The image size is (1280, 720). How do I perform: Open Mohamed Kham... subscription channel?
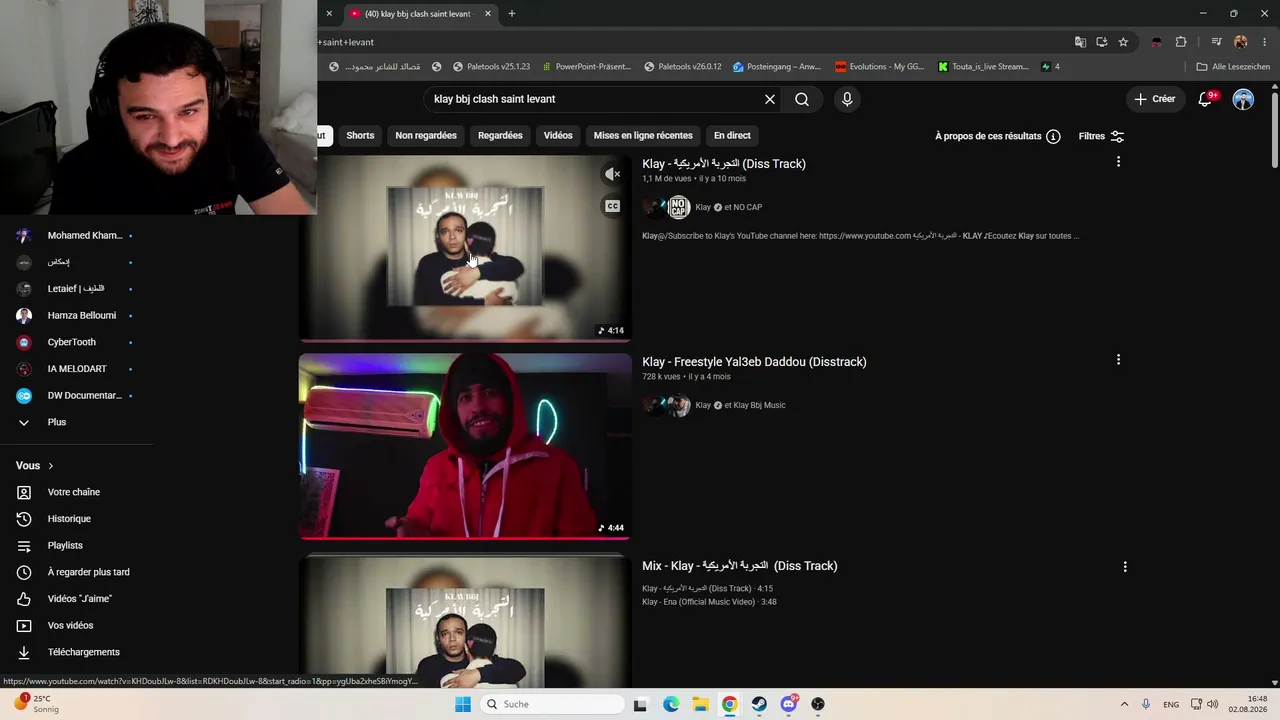pos(76,236)
